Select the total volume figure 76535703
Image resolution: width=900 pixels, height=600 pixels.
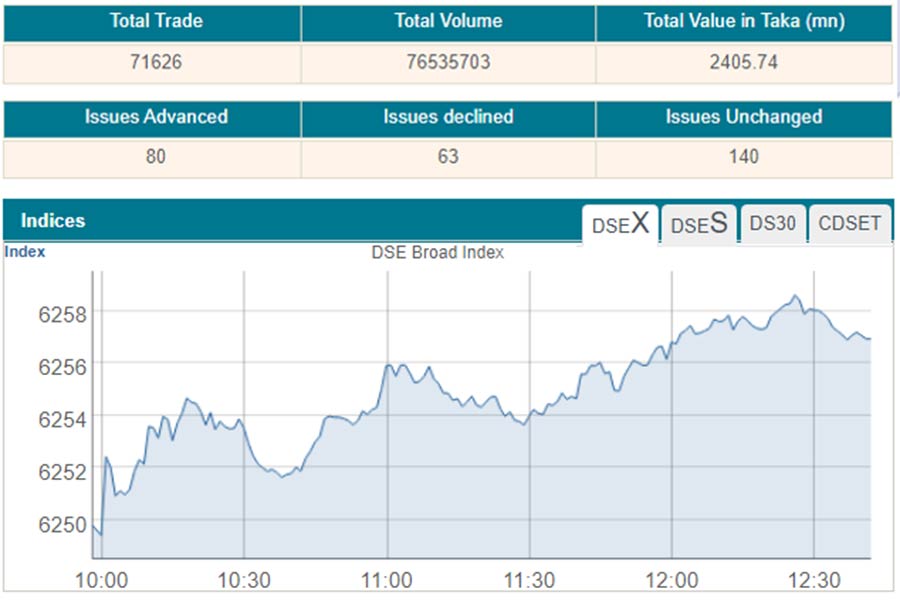pos(448,62)
